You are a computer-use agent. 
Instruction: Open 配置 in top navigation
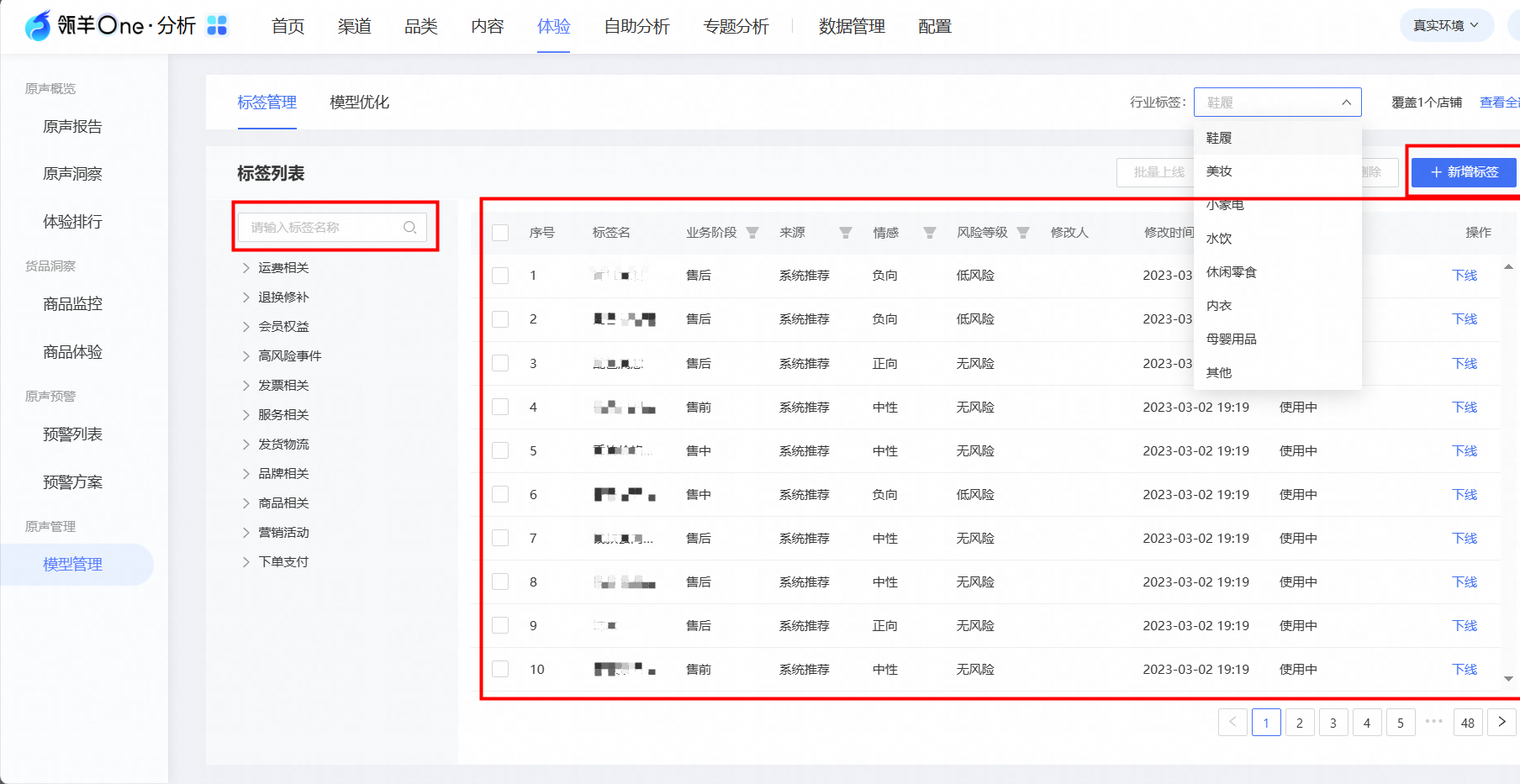[935, 26]
